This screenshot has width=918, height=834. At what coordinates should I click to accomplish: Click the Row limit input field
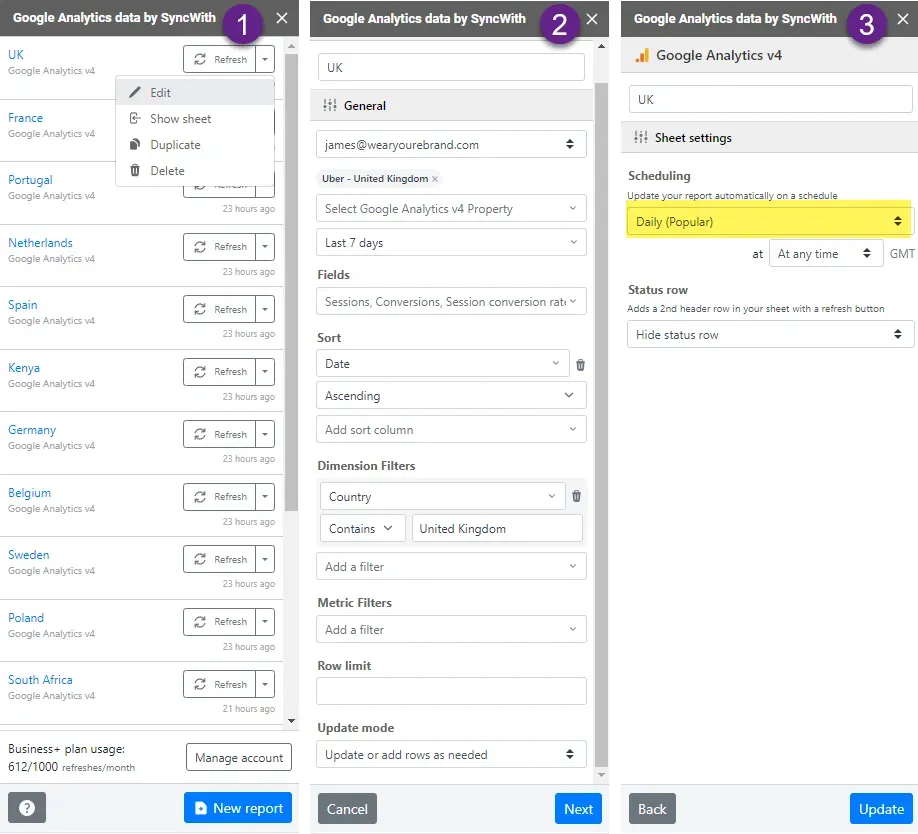point(451,691)
